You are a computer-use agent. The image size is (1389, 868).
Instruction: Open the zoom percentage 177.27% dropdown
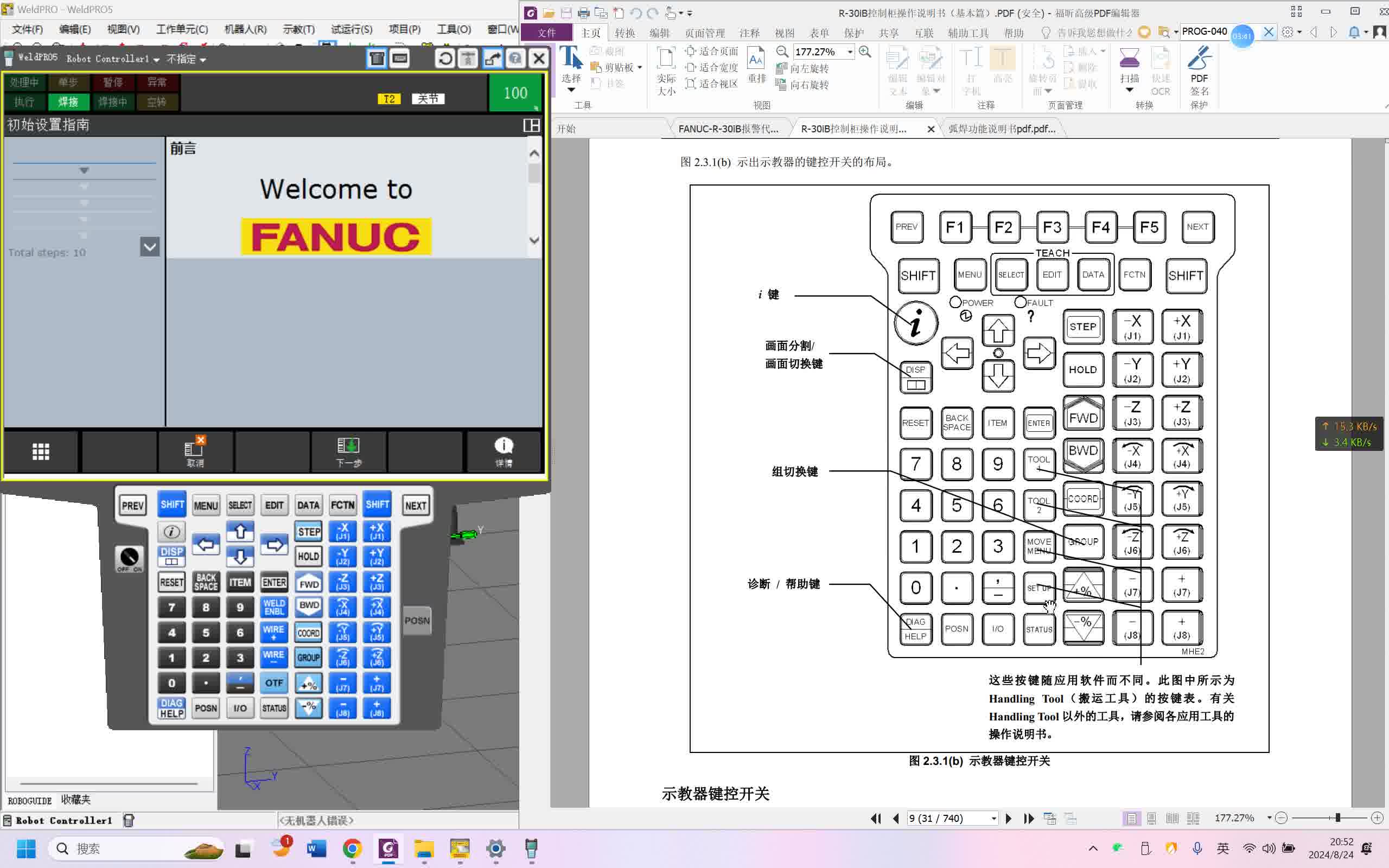pos(850,52)
